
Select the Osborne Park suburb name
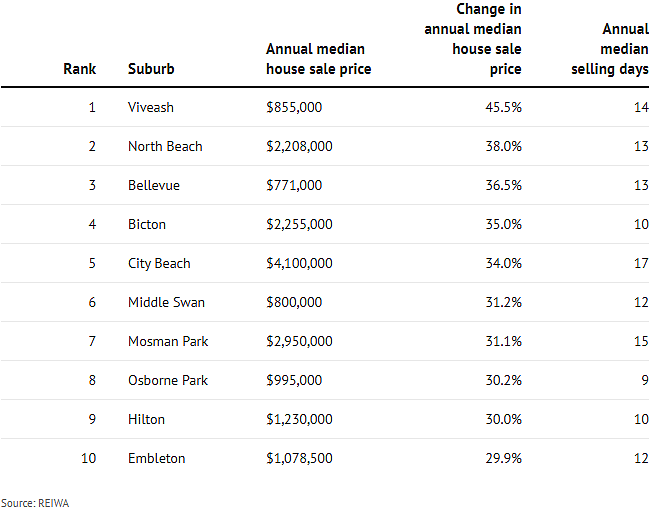click(x=168, y=380)
